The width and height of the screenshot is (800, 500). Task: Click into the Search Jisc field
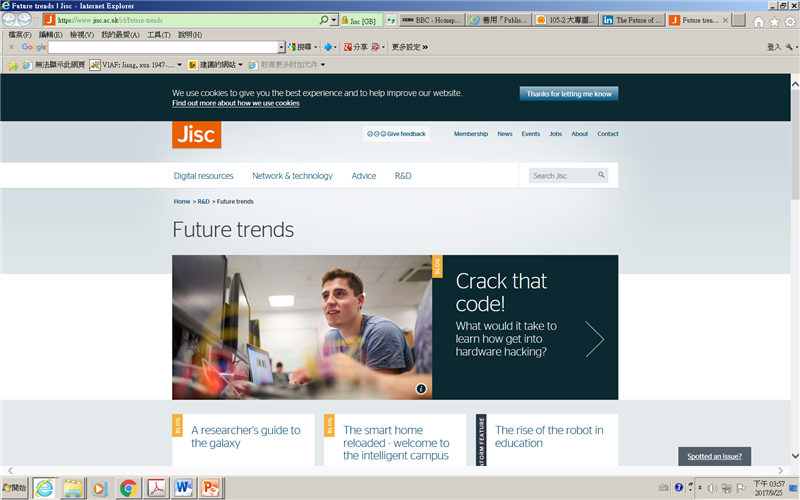(x=560, y=176)
